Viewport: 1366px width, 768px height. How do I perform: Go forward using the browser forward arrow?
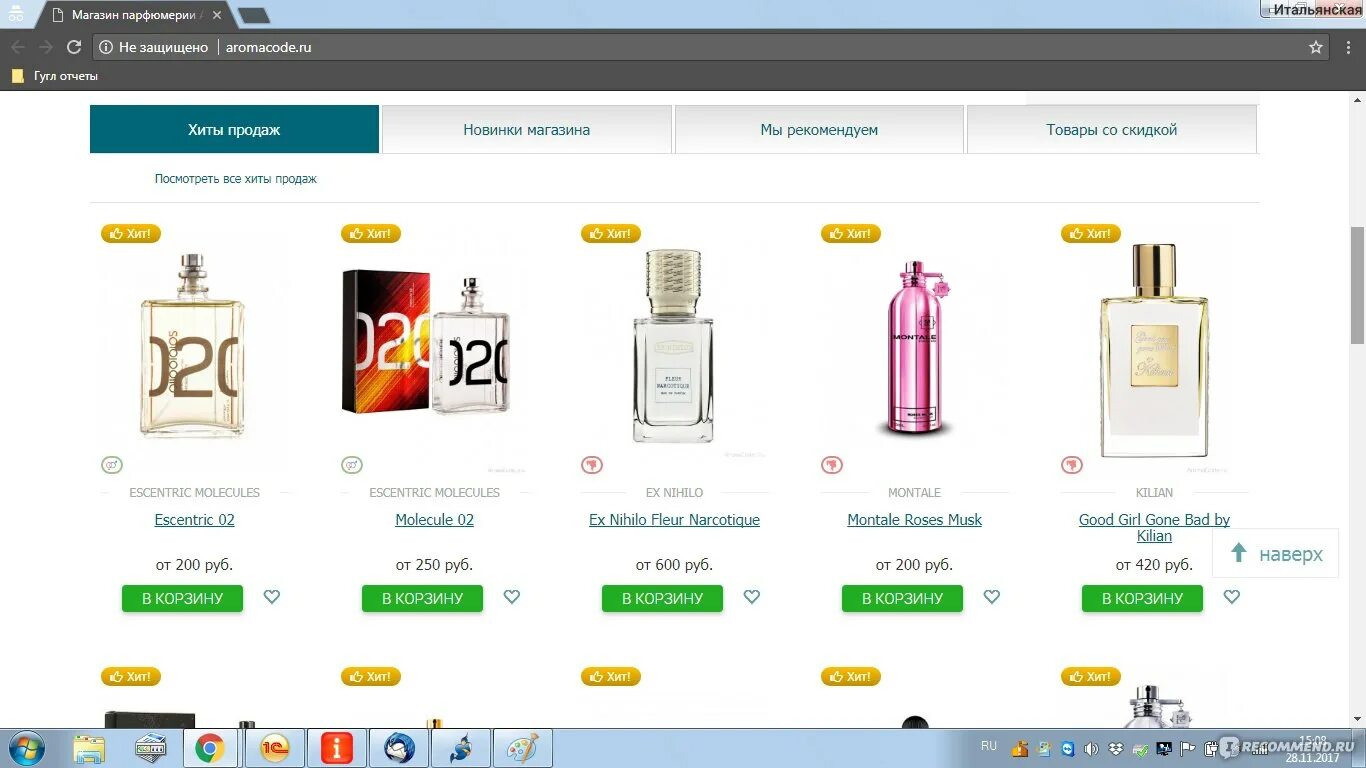(46, 47)
